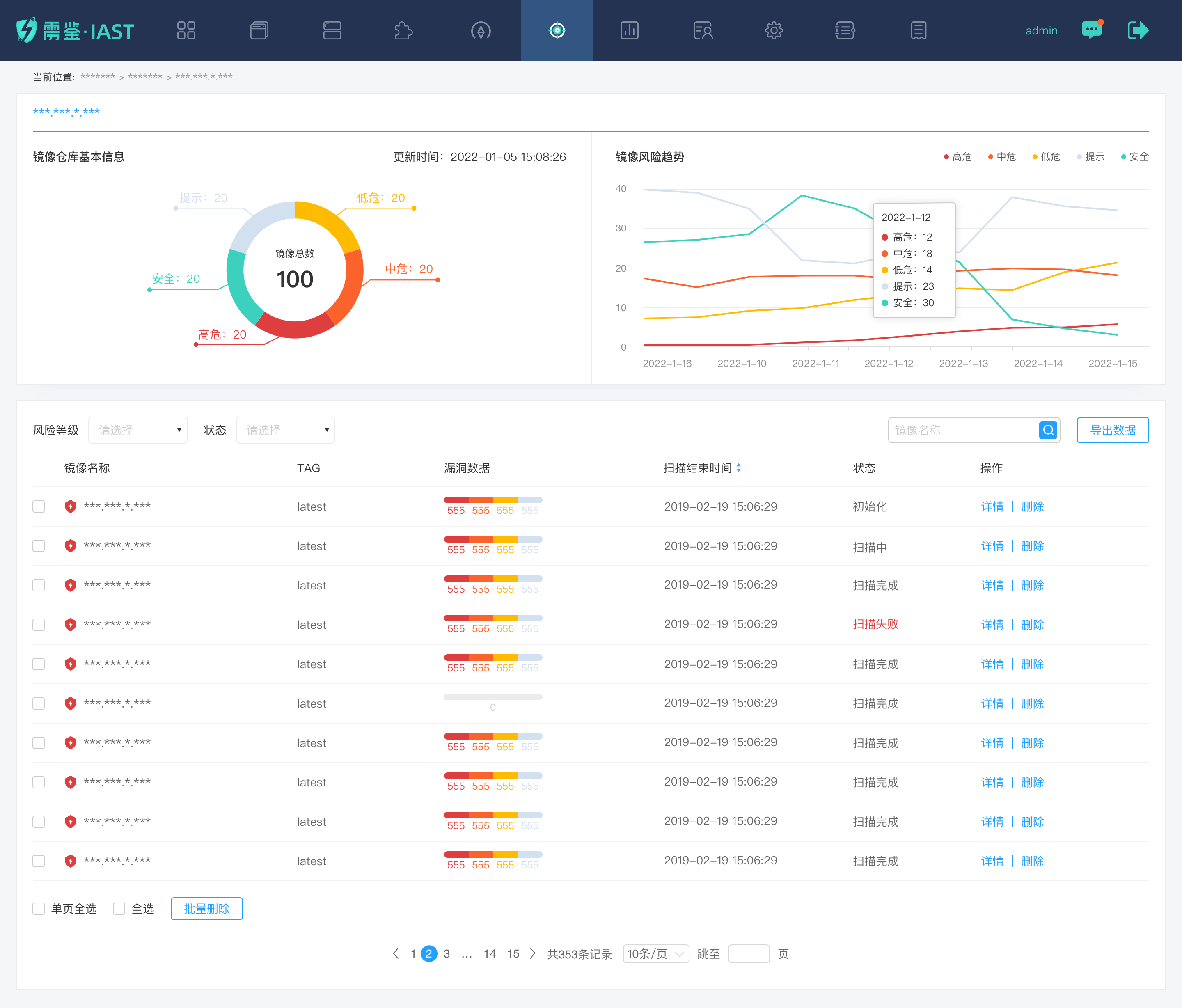Go to page 1

[413, 953]
